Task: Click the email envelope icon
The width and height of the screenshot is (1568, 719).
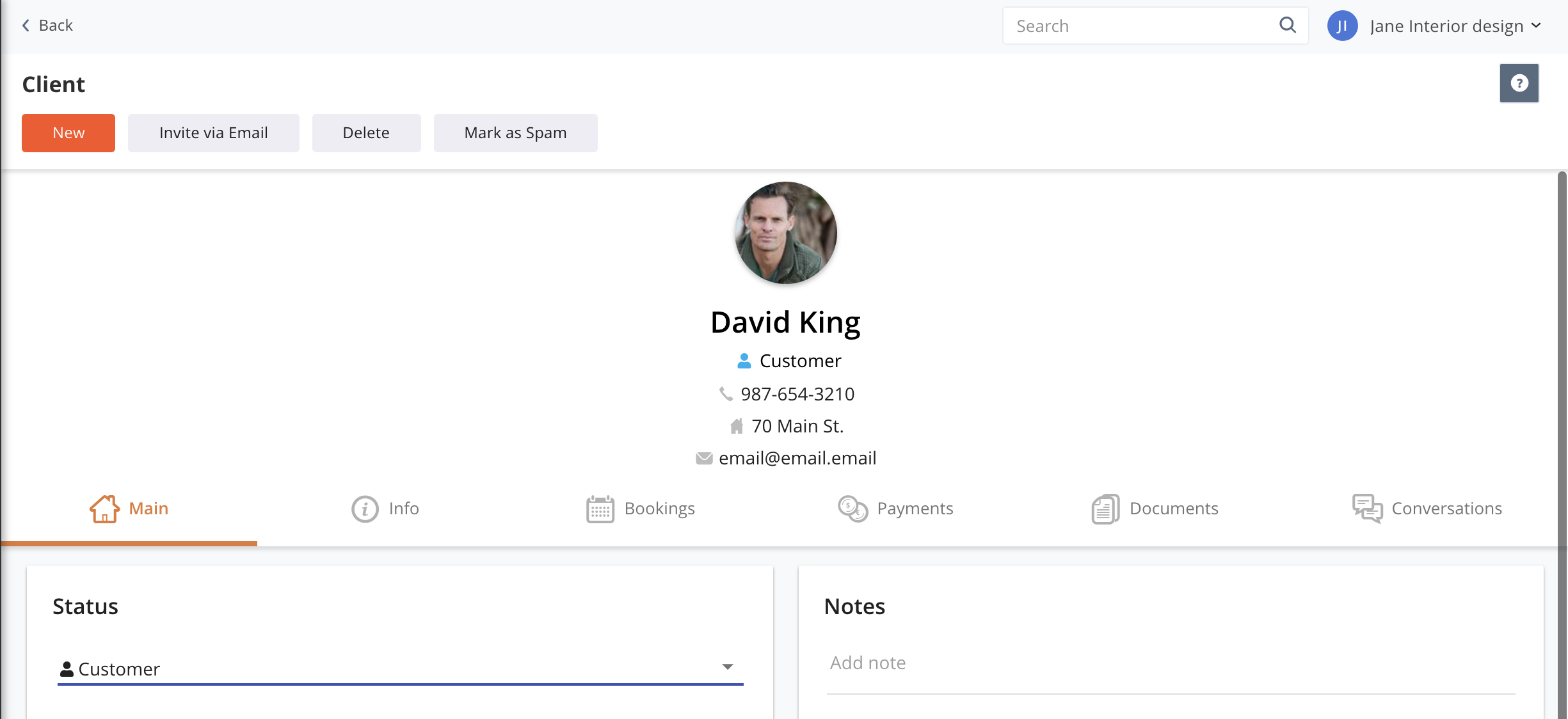Action: click(704, 457)
